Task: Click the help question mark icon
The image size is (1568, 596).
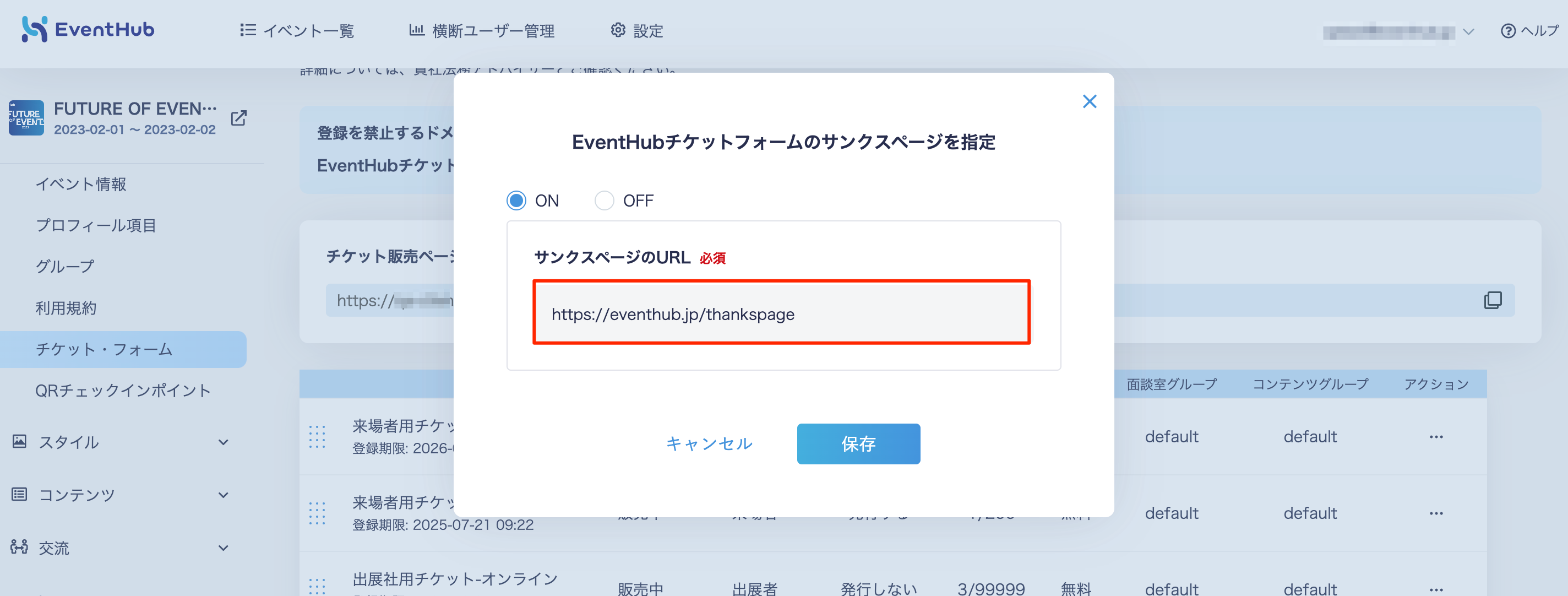Action: click(1508, 30)
